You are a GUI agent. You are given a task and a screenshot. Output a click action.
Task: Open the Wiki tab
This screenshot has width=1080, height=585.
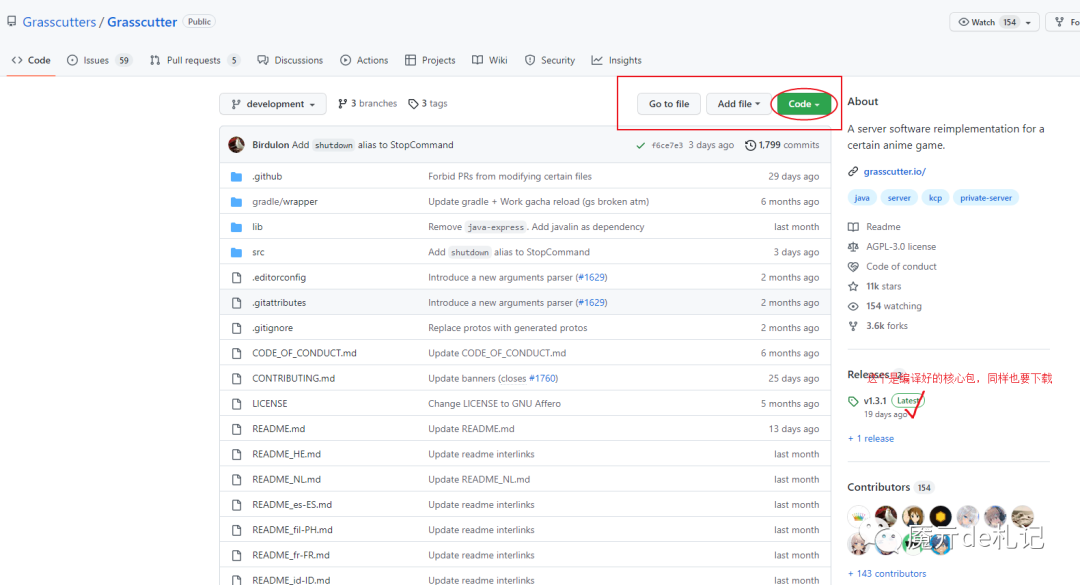(x=490, y=60)
